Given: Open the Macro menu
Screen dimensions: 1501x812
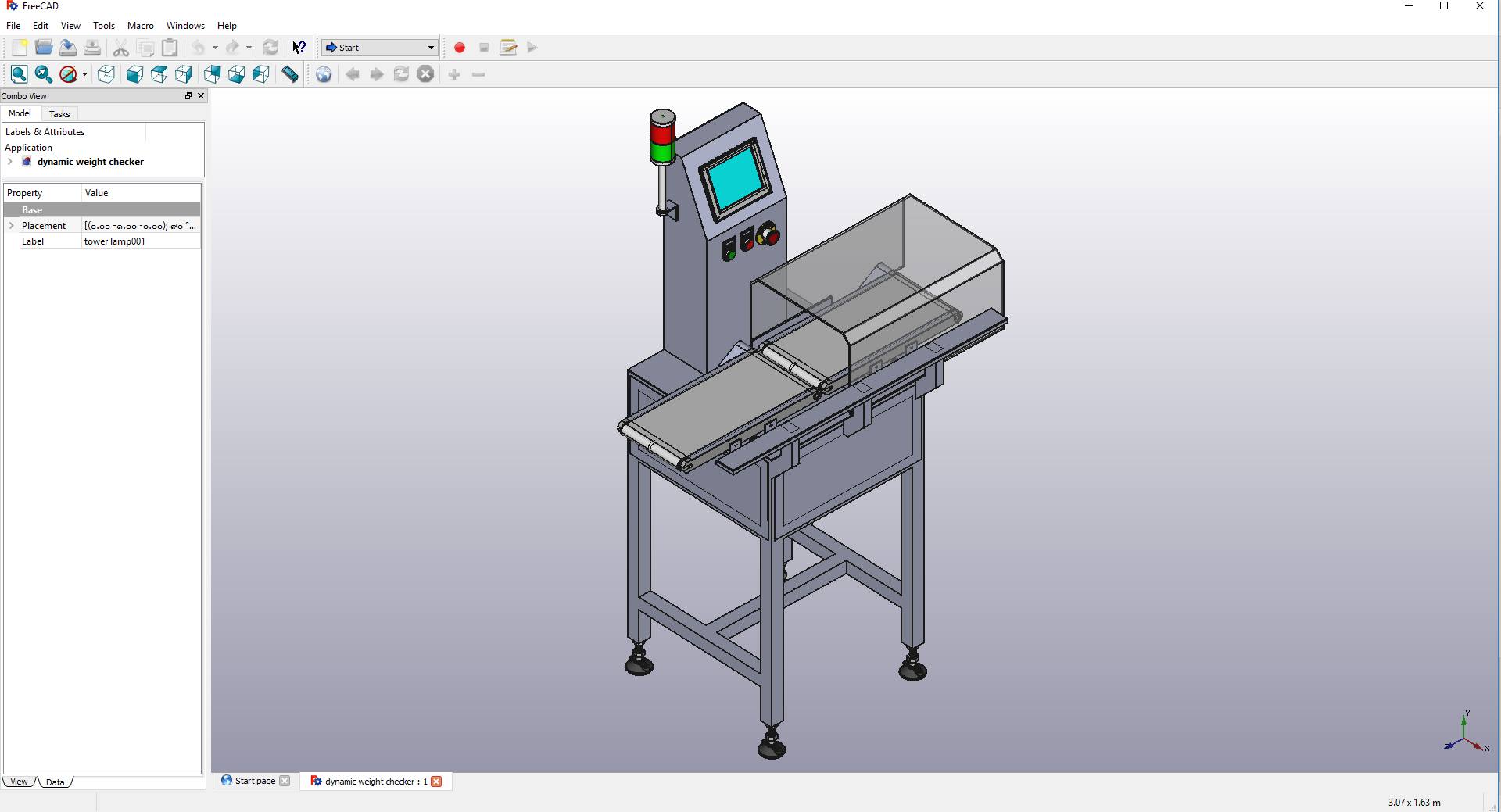Looking at the screenshot, I should pyautogui.click(x=141, y=26).
